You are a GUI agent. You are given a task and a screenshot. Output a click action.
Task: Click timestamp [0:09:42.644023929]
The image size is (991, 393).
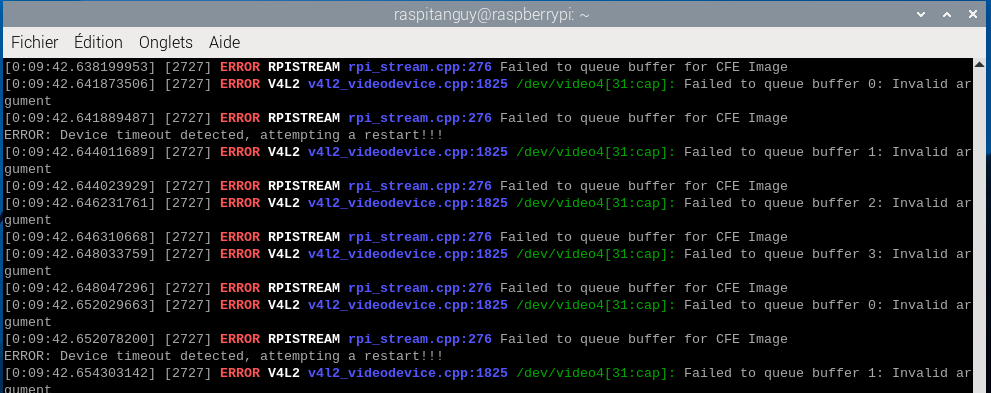[80, 186]
